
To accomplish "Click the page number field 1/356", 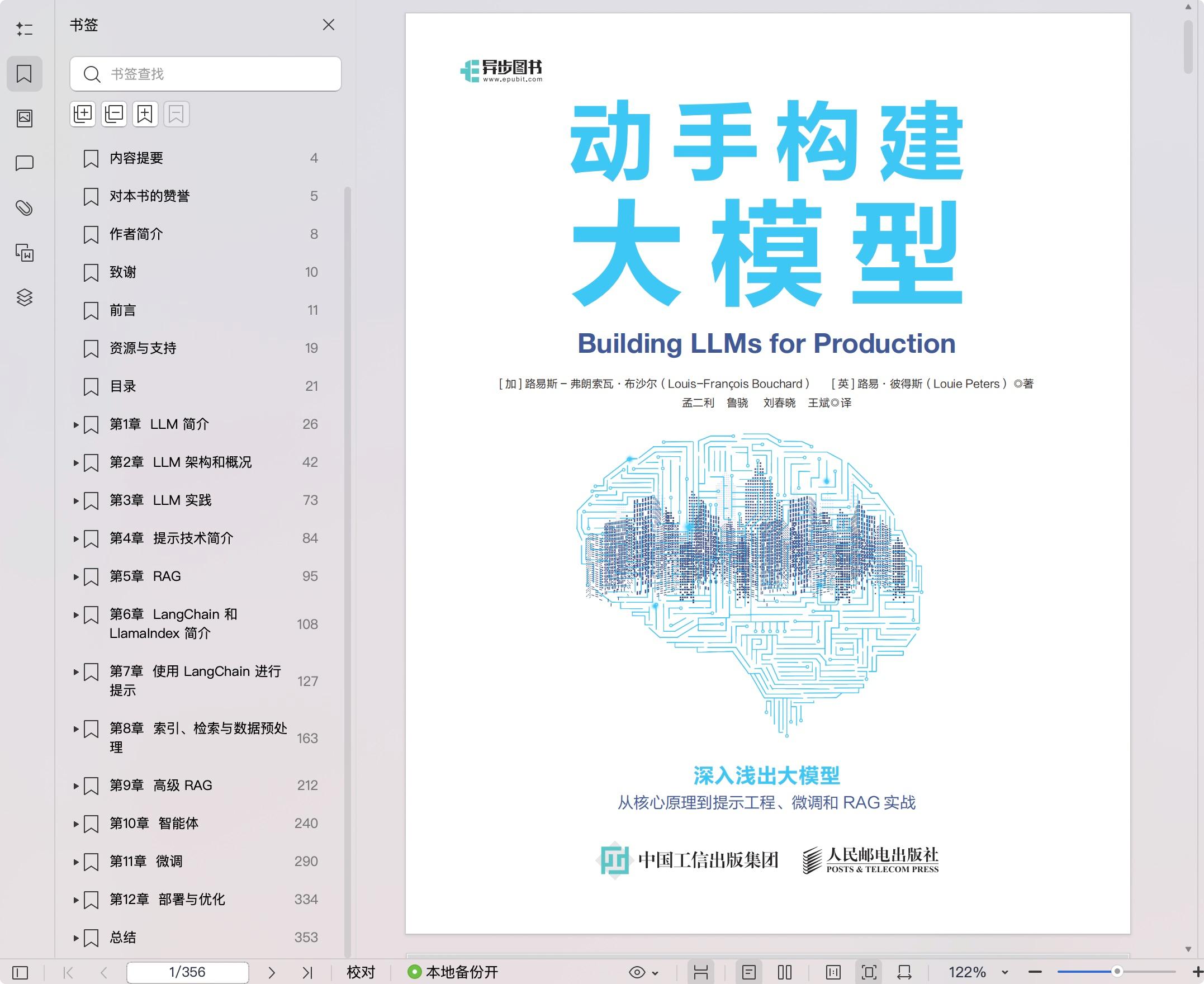I will click(188, 972).
